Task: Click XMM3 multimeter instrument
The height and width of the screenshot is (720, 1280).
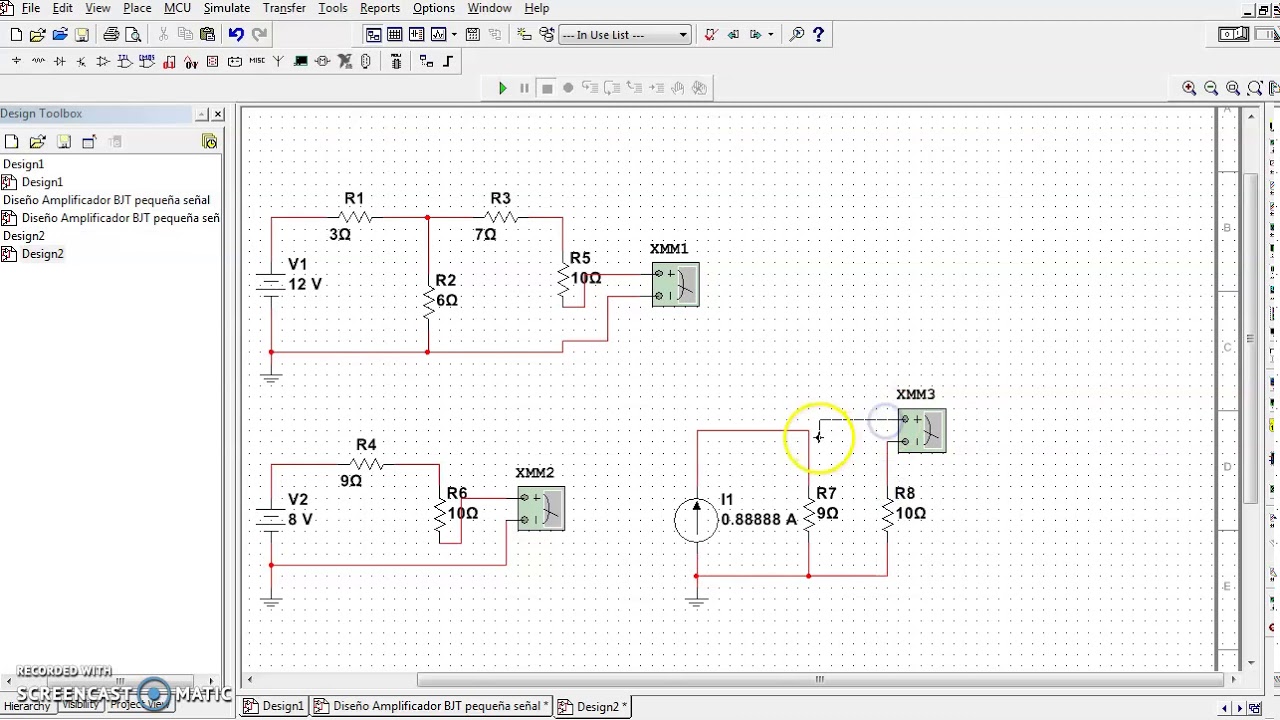Action: click(x=921, y=430)
